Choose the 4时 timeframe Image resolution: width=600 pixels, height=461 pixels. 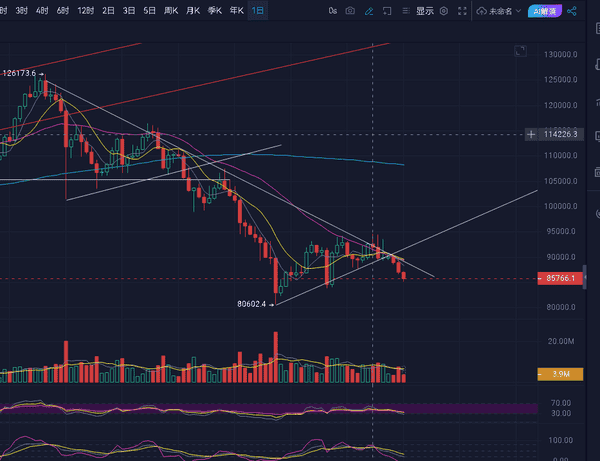(x=41, y=11)
